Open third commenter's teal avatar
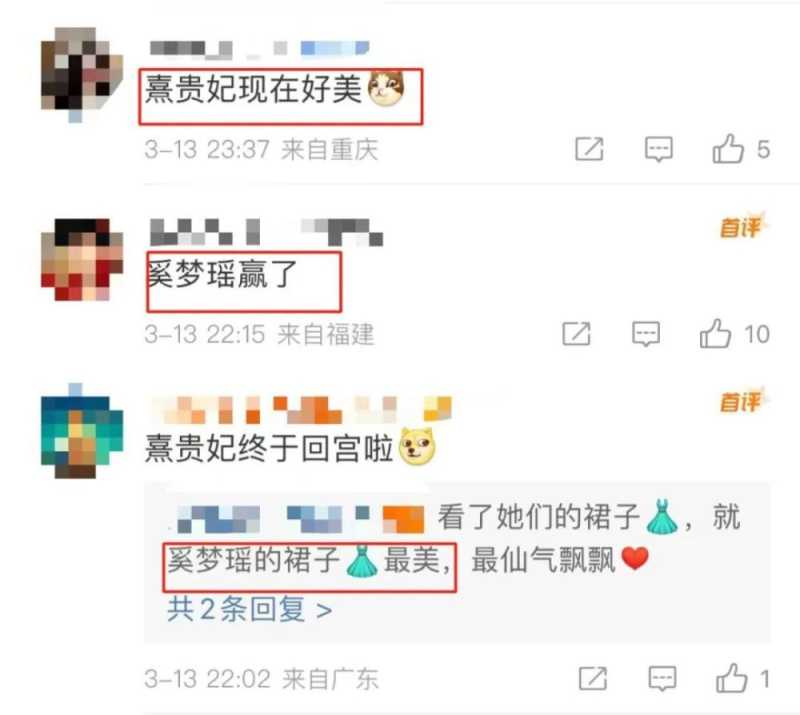 (x=82, y=431)
